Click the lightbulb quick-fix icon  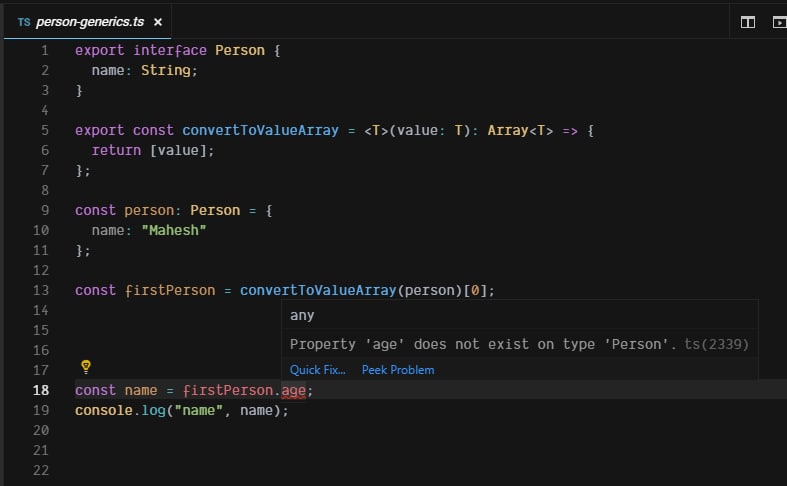(86, 367)
